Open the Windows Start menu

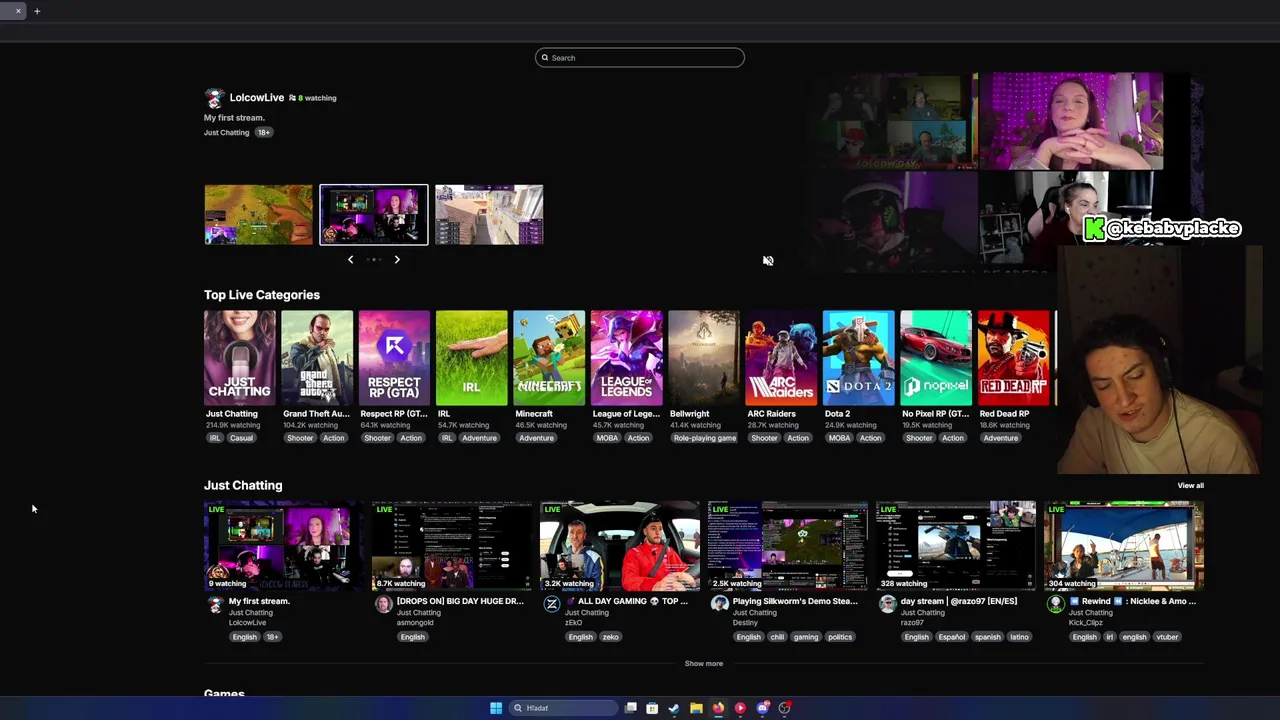point(496,708)
